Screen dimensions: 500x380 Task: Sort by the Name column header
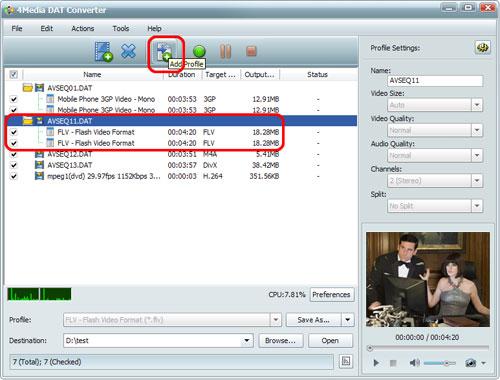click(92, 75)
